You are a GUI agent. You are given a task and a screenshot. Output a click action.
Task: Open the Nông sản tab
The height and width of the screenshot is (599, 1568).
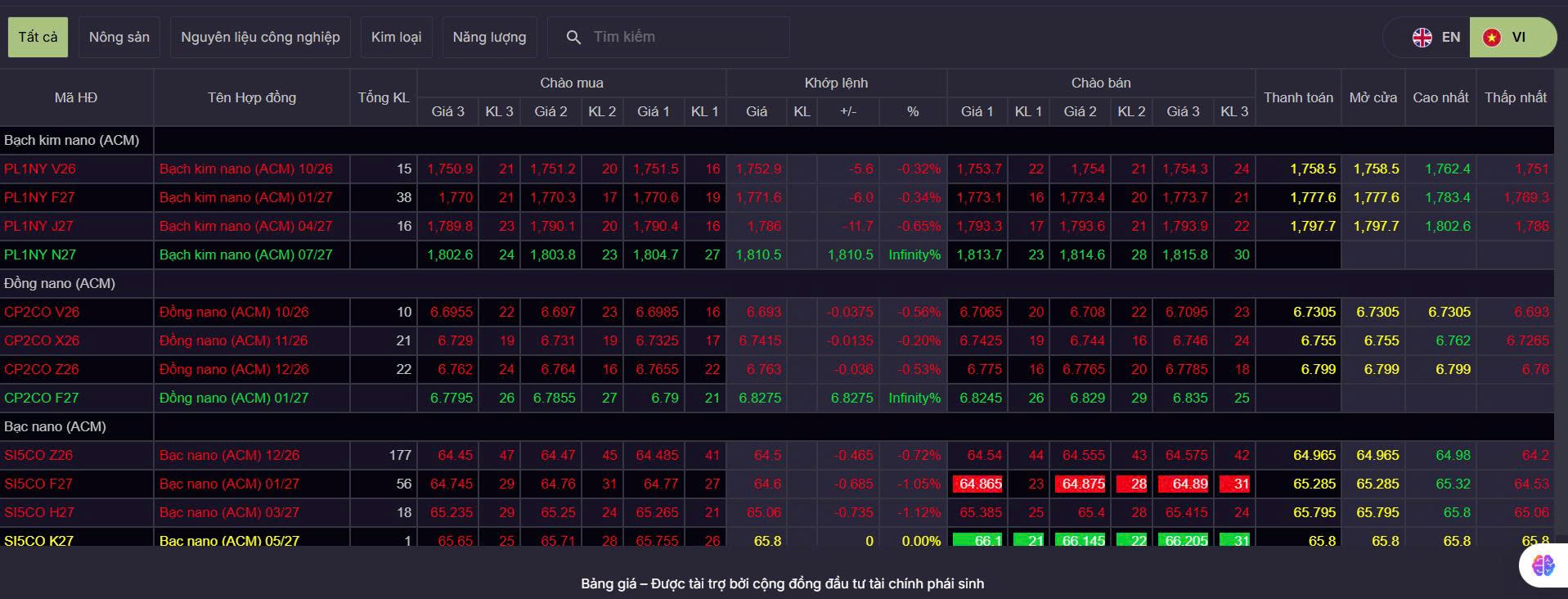point(119,37)
